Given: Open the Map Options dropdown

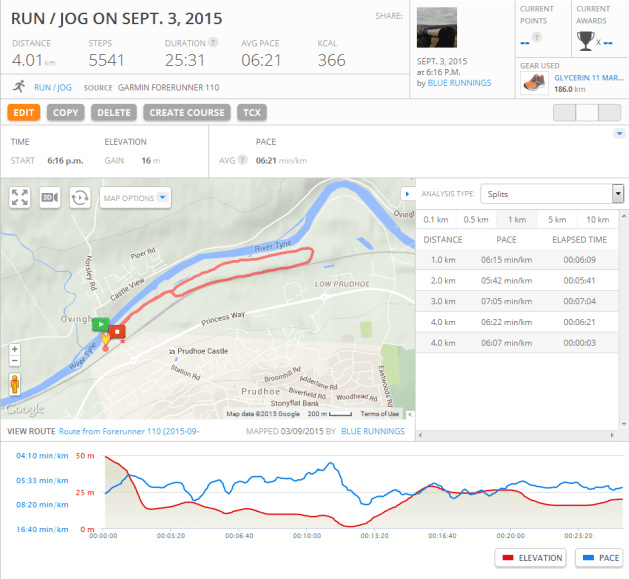Looking at the screenshot, I should point(136,198).
